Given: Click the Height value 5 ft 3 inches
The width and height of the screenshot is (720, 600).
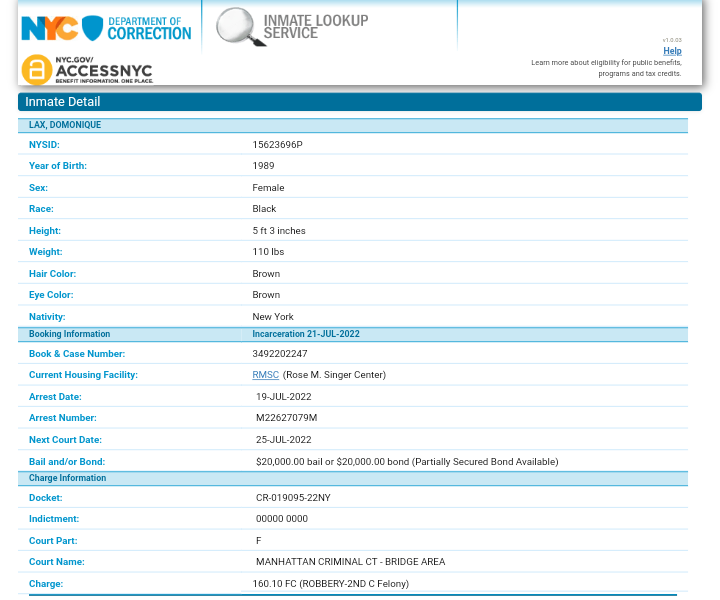Looking at the screenshot, I should point(279,231).
